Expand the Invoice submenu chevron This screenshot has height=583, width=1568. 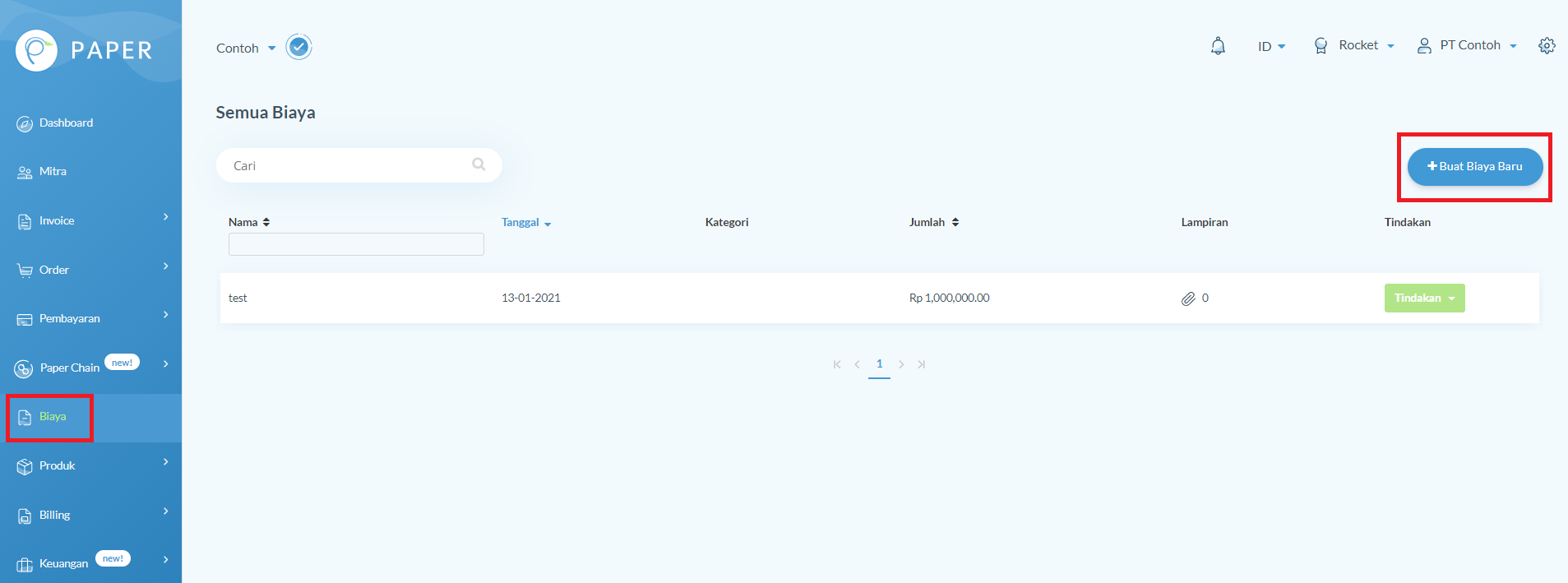point(166,217)
